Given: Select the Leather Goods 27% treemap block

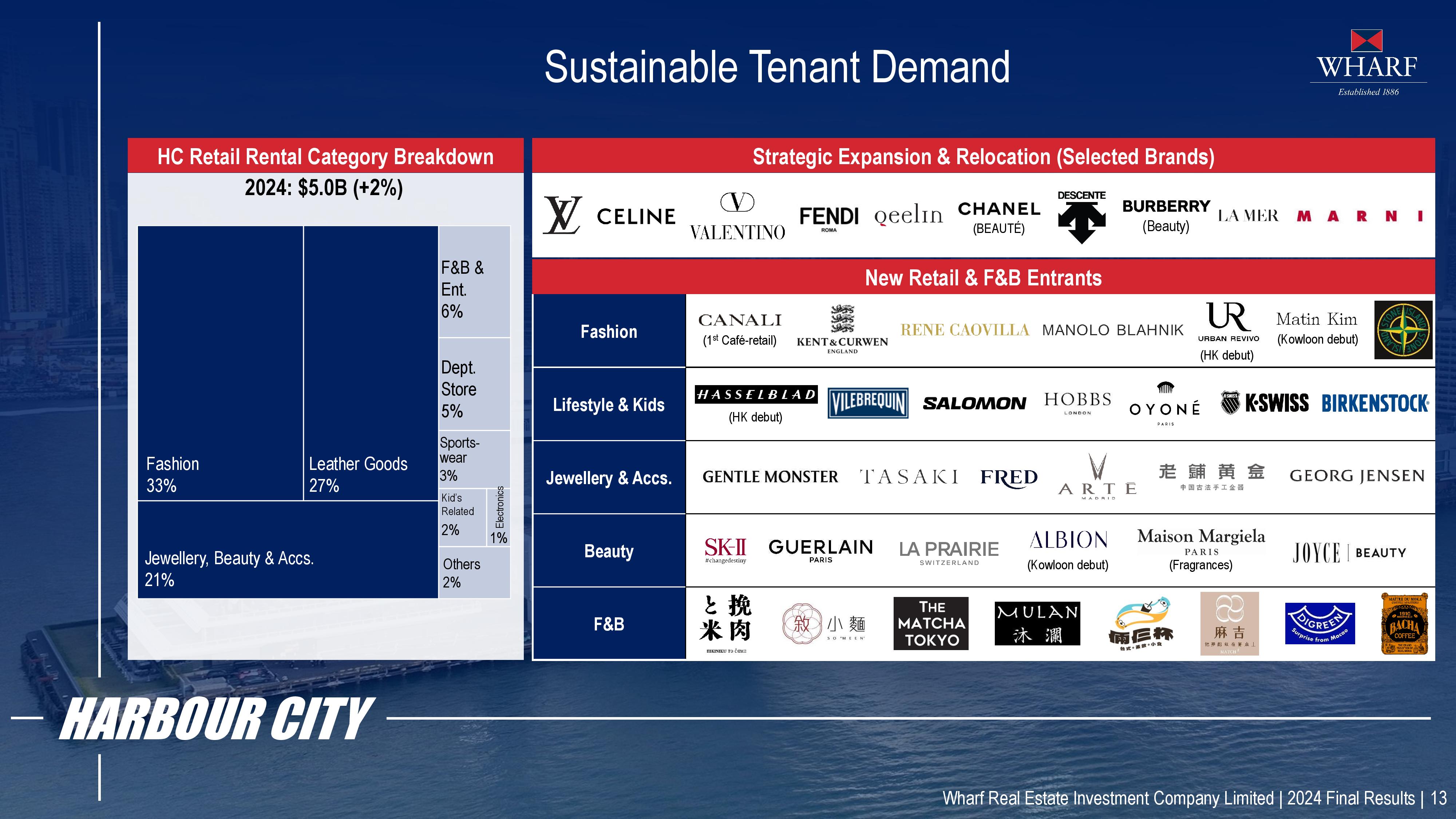Looking at the screenshot, I should 371,363.
